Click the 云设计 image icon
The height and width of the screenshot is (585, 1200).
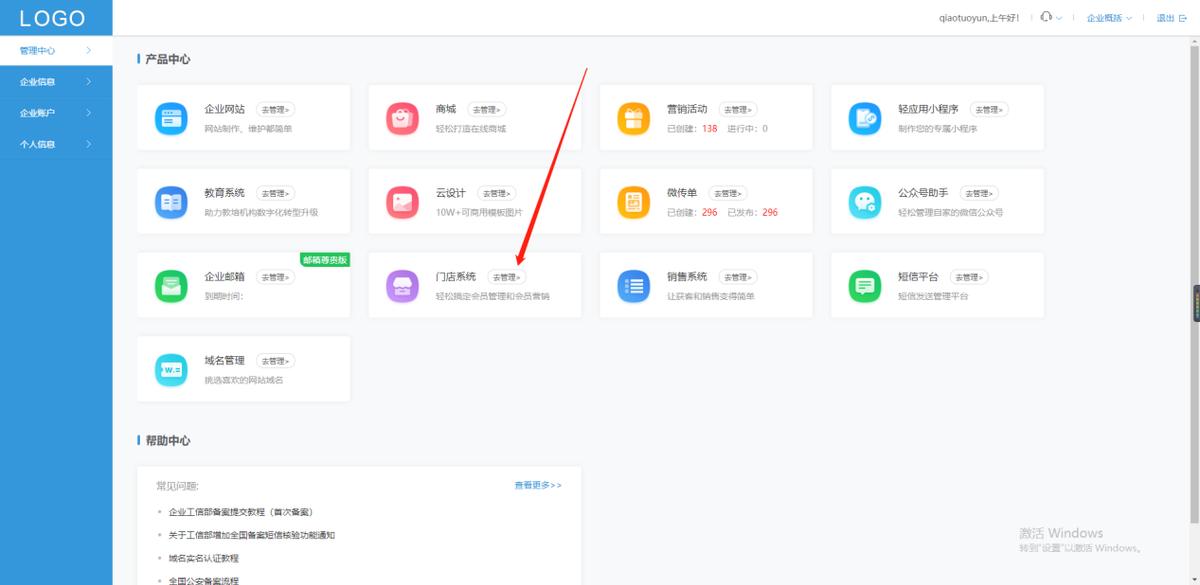coord(402,202)
